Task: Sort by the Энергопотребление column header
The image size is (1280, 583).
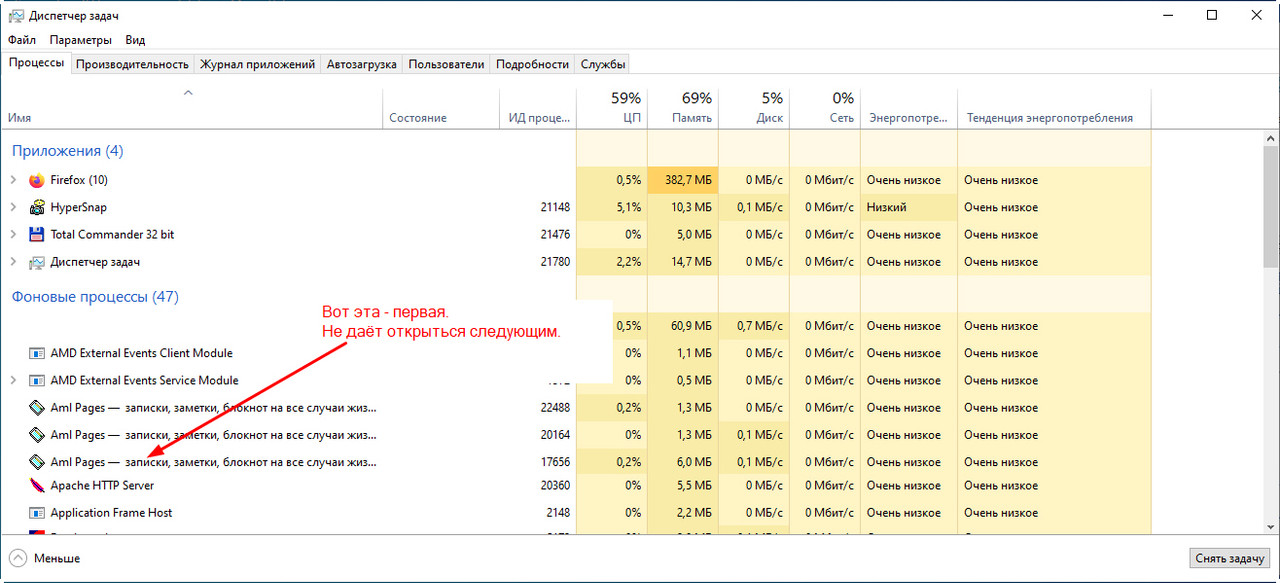Action: 909,108
